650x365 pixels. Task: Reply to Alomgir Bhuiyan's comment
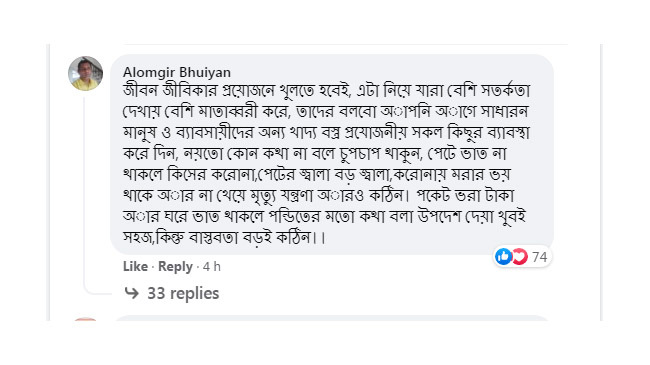click(x=175, y=267)
